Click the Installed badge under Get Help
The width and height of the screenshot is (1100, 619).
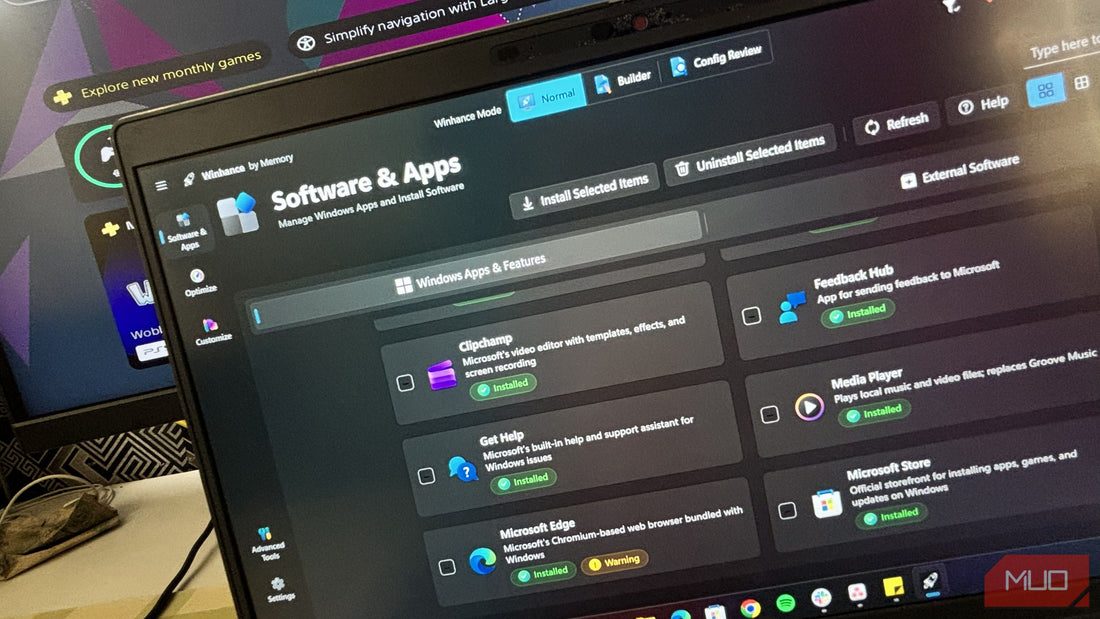tap(523, 480)
